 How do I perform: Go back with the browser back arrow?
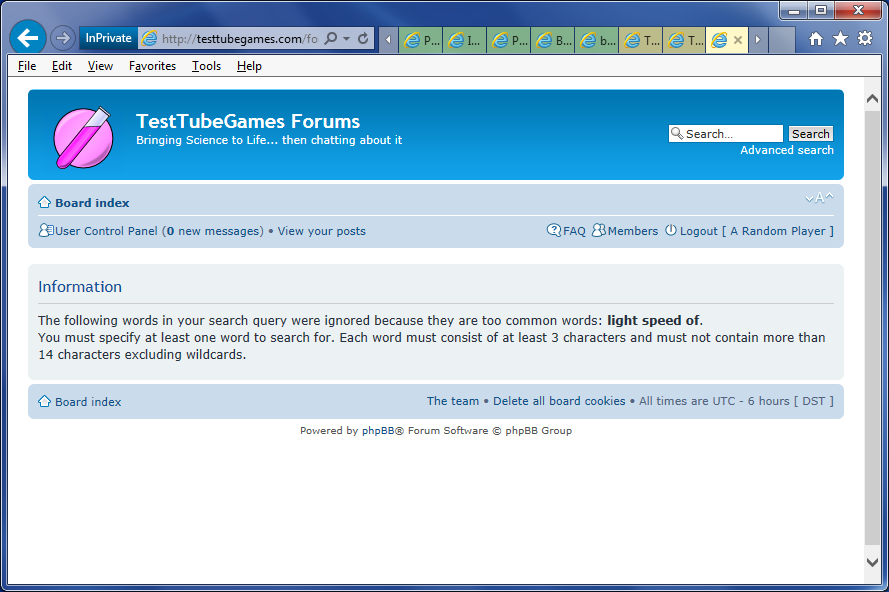[x=27, y=38]
